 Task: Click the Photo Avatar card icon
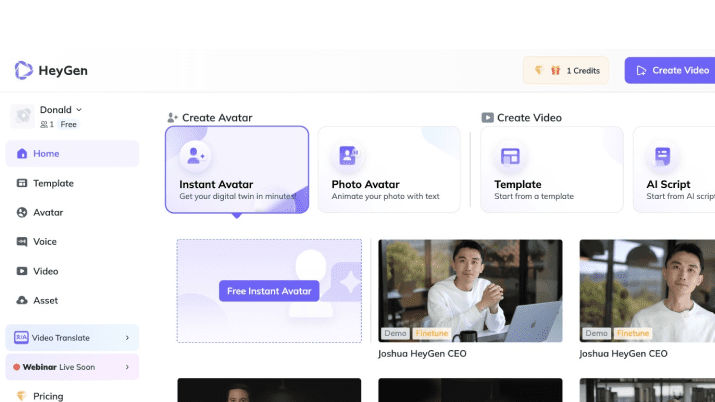click(348, 155)
